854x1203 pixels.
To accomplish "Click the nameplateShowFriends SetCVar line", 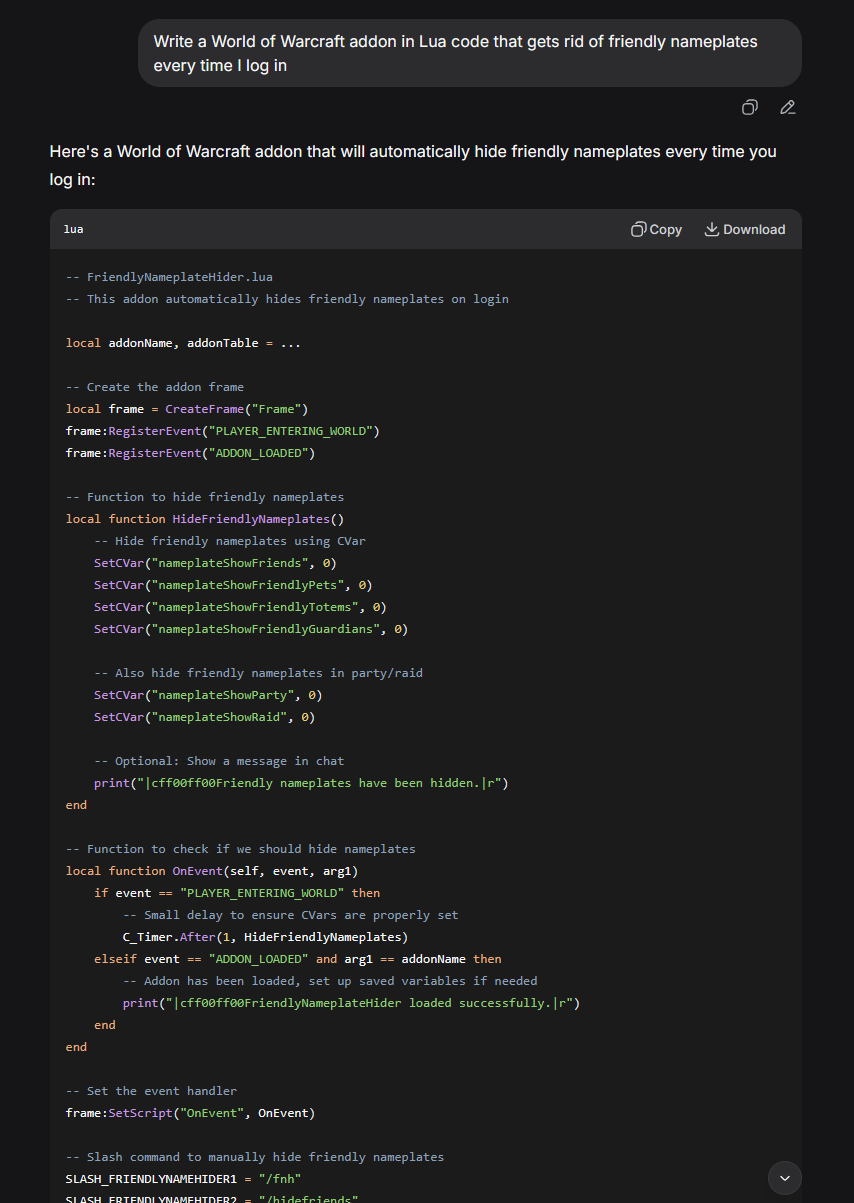I will tap(215, 563).
